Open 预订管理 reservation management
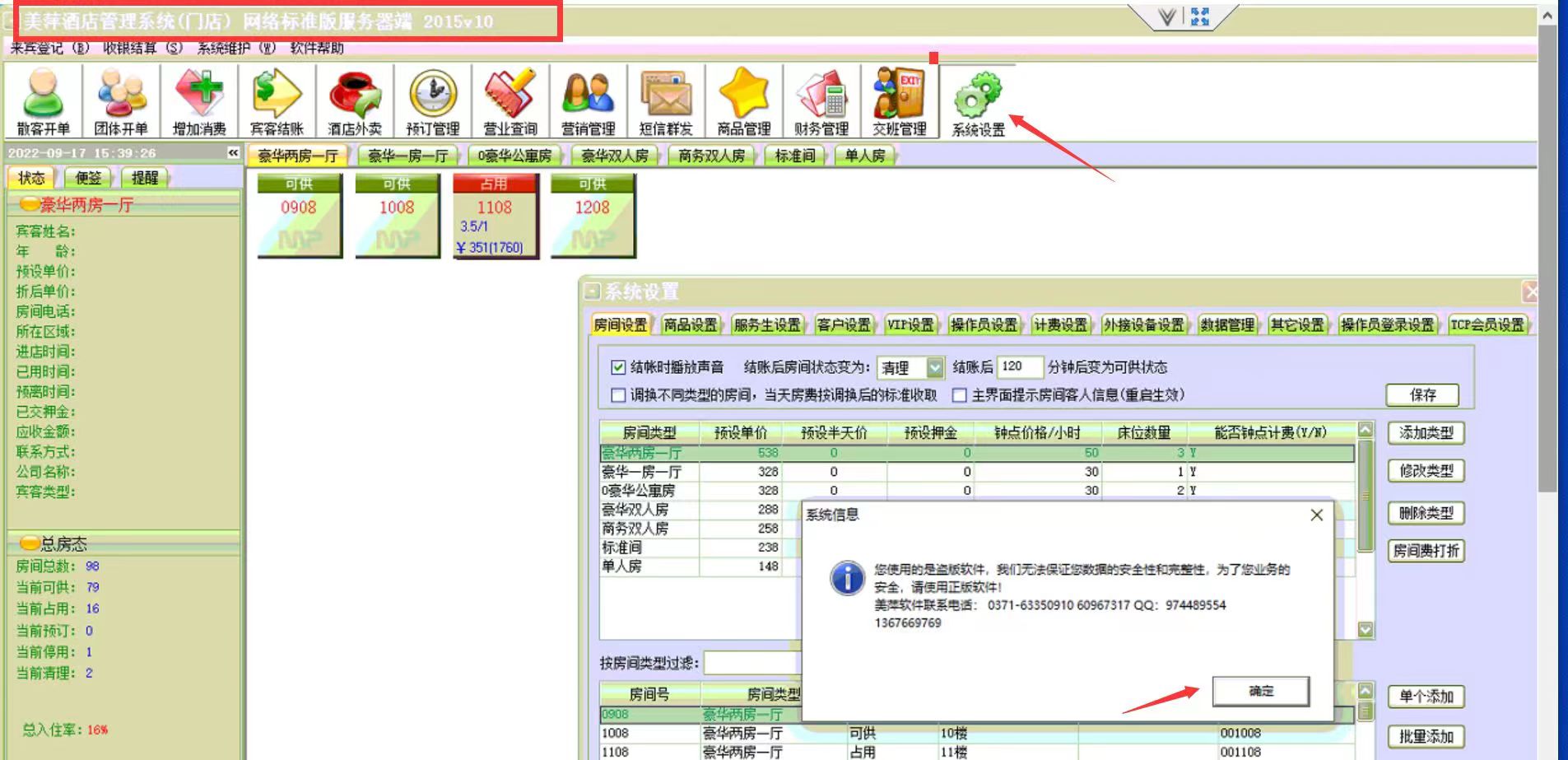The image size is (1568, 760). click(x=432, y=101)
